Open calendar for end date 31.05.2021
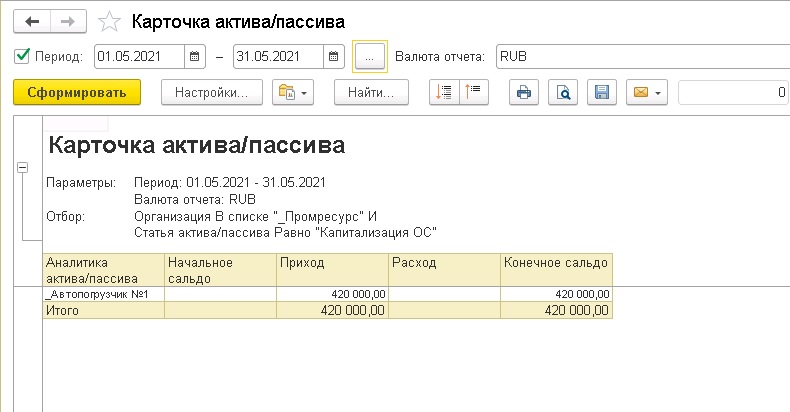This screenshot has height=412, width=790. tap(334, 56)
